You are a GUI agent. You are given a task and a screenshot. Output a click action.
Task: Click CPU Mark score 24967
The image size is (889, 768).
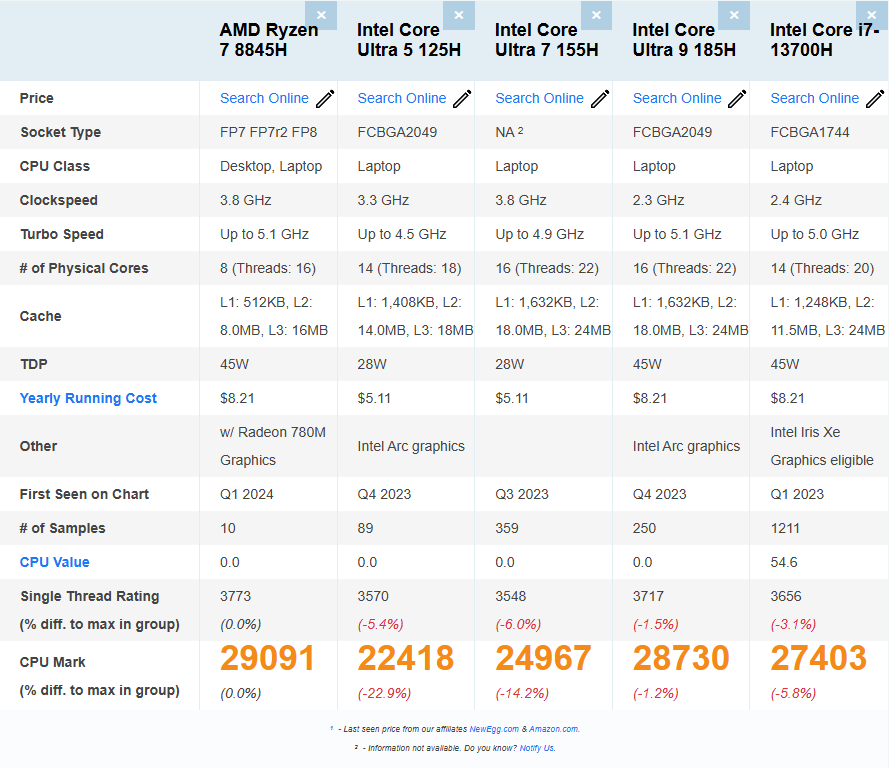point(543,658)
